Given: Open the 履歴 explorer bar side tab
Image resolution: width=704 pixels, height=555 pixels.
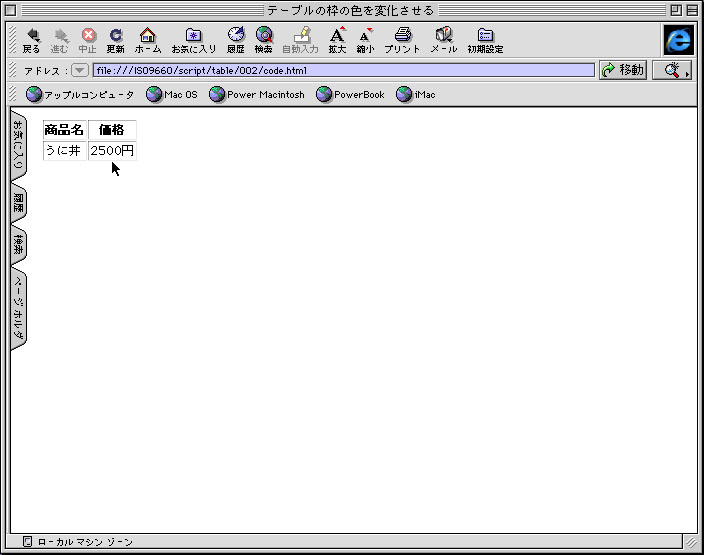Looking at the screenshot, I should pyautogui.click(x=18, y=203).
